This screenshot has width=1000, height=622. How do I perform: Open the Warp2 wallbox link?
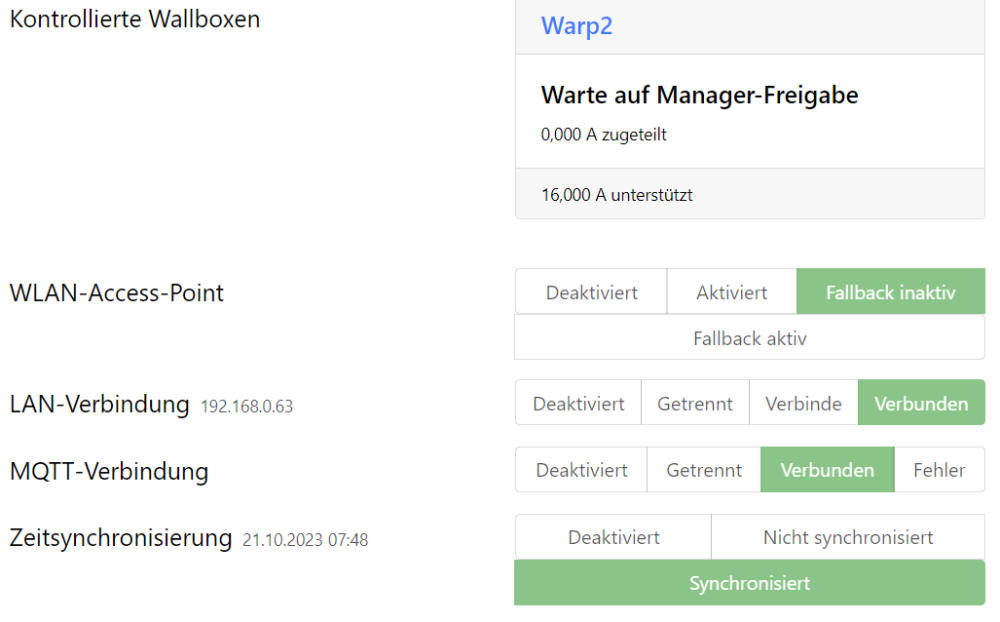[x=576, y=26]
